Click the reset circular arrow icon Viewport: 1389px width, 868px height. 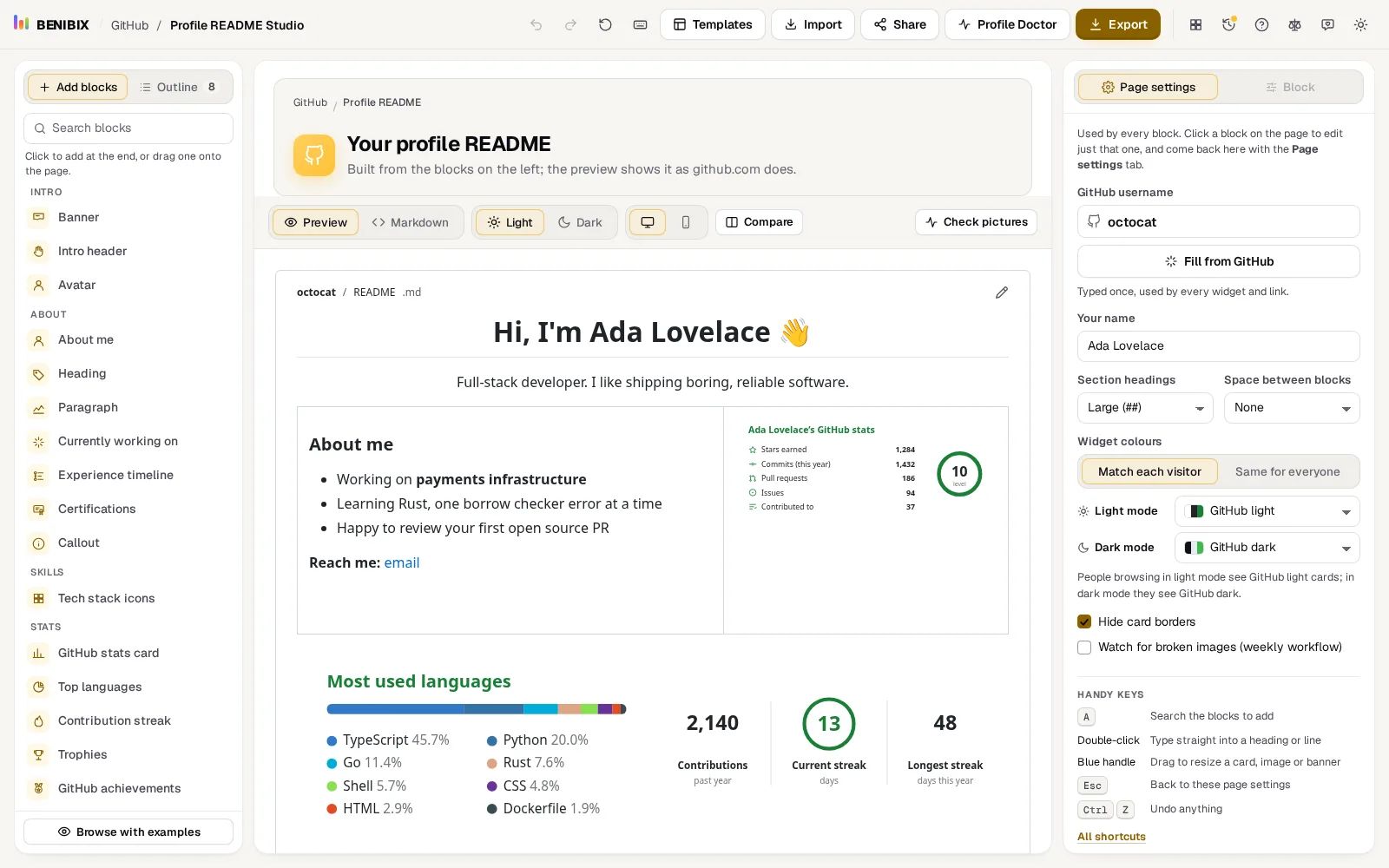[605, 25]
